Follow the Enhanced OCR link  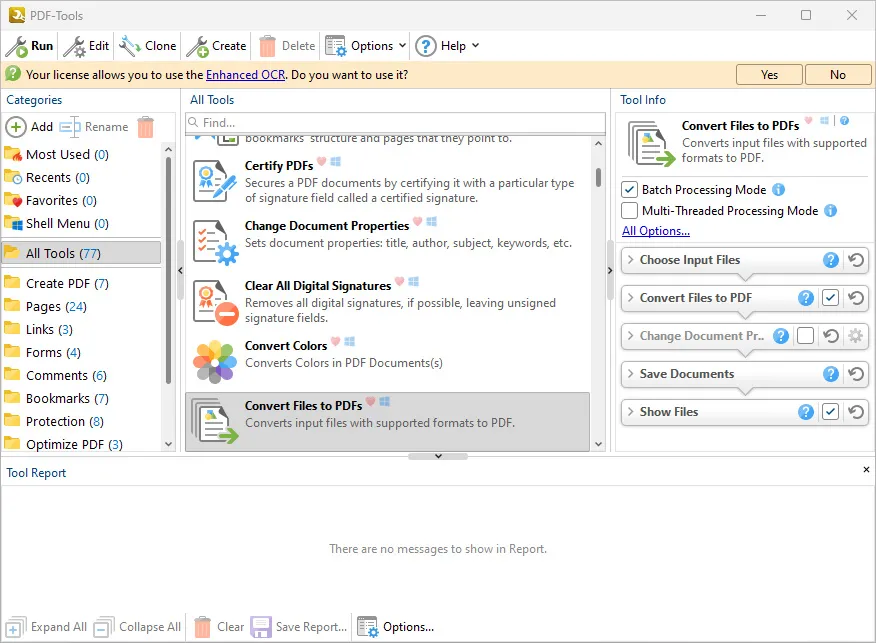(245, 75)
